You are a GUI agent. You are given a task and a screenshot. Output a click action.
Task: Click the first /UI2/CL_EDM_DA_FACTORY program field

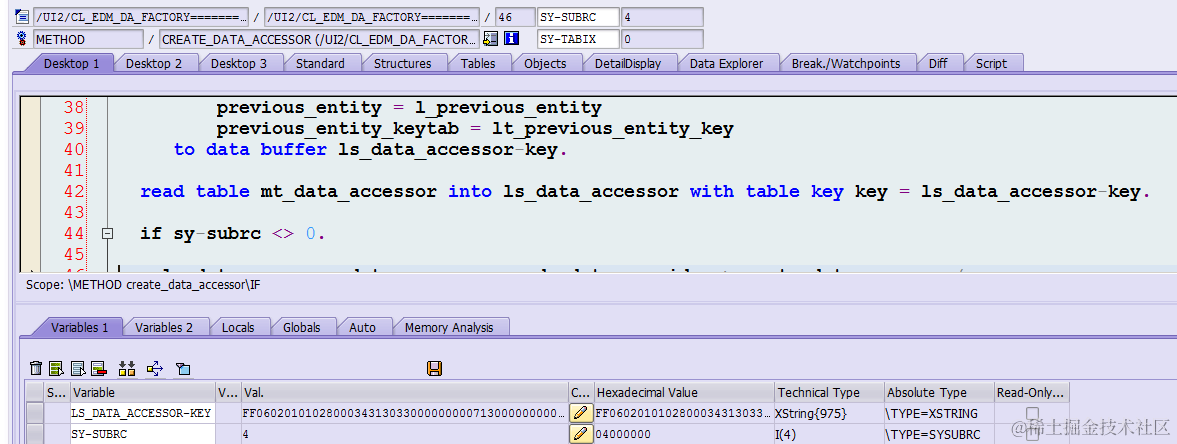point(140,17)
